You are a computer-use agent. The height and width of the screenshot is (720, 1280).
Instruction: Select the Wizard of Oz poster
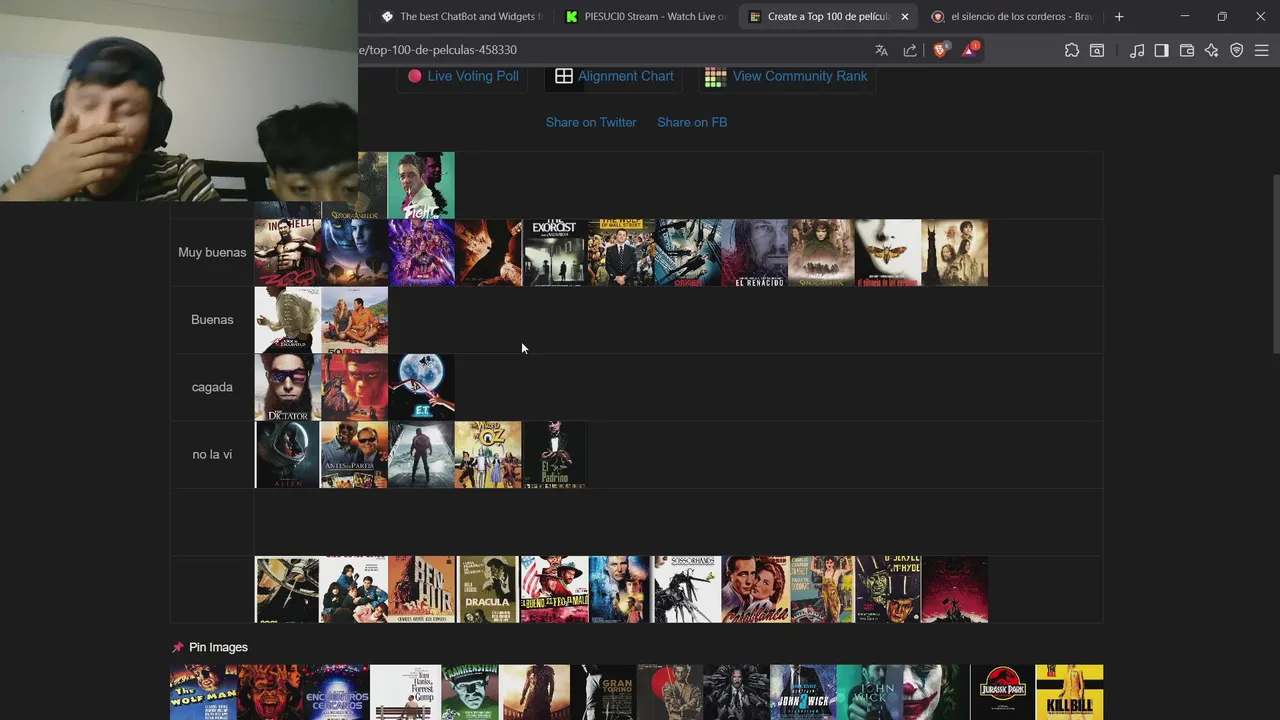point(488,455)
